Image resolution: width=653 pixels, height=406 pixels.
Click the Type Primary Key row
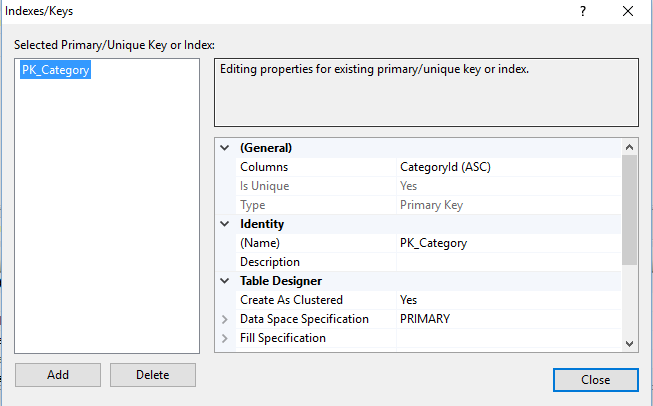point(316,205)
